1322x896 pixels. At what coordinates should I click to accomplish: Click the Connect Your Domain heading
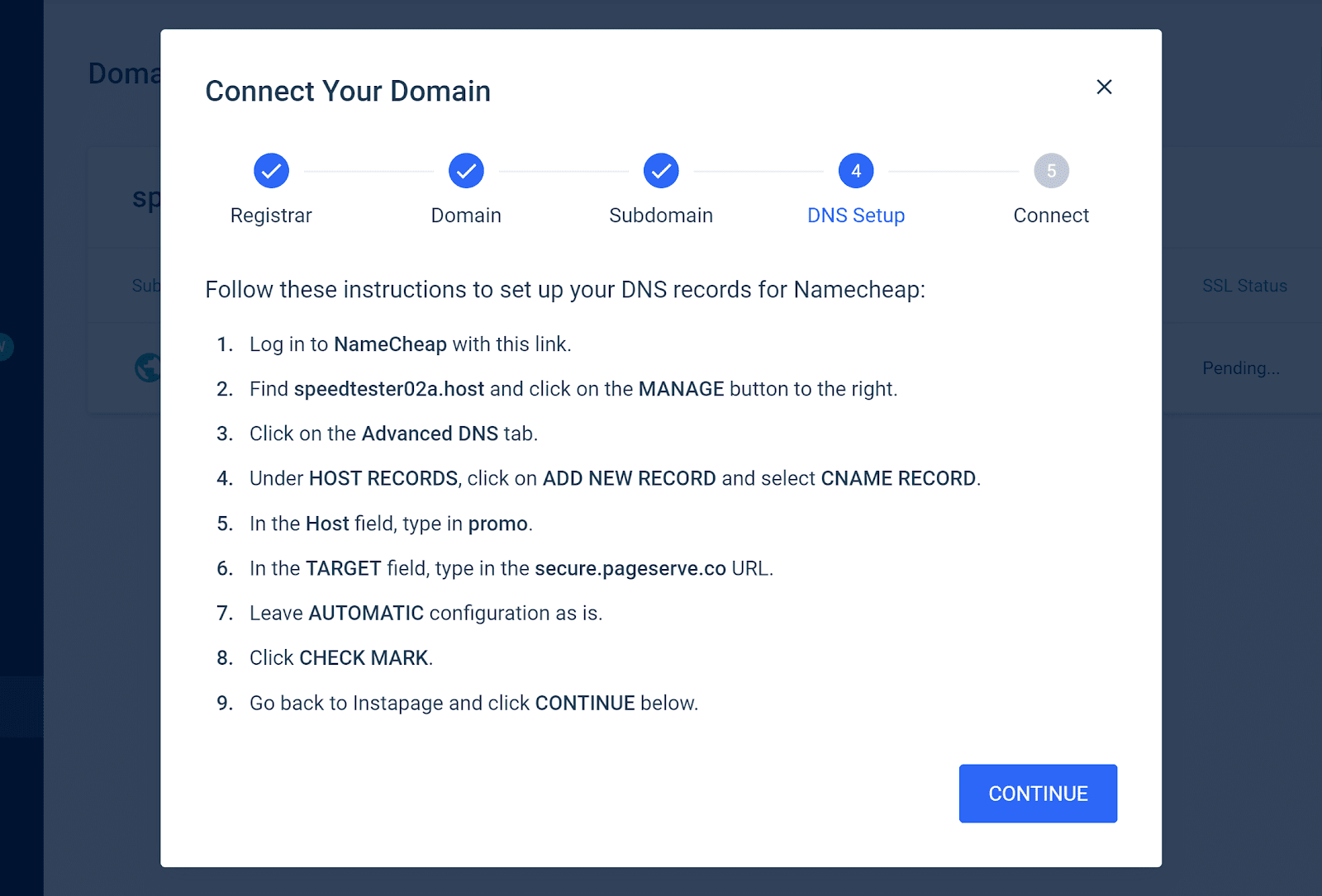348,91
